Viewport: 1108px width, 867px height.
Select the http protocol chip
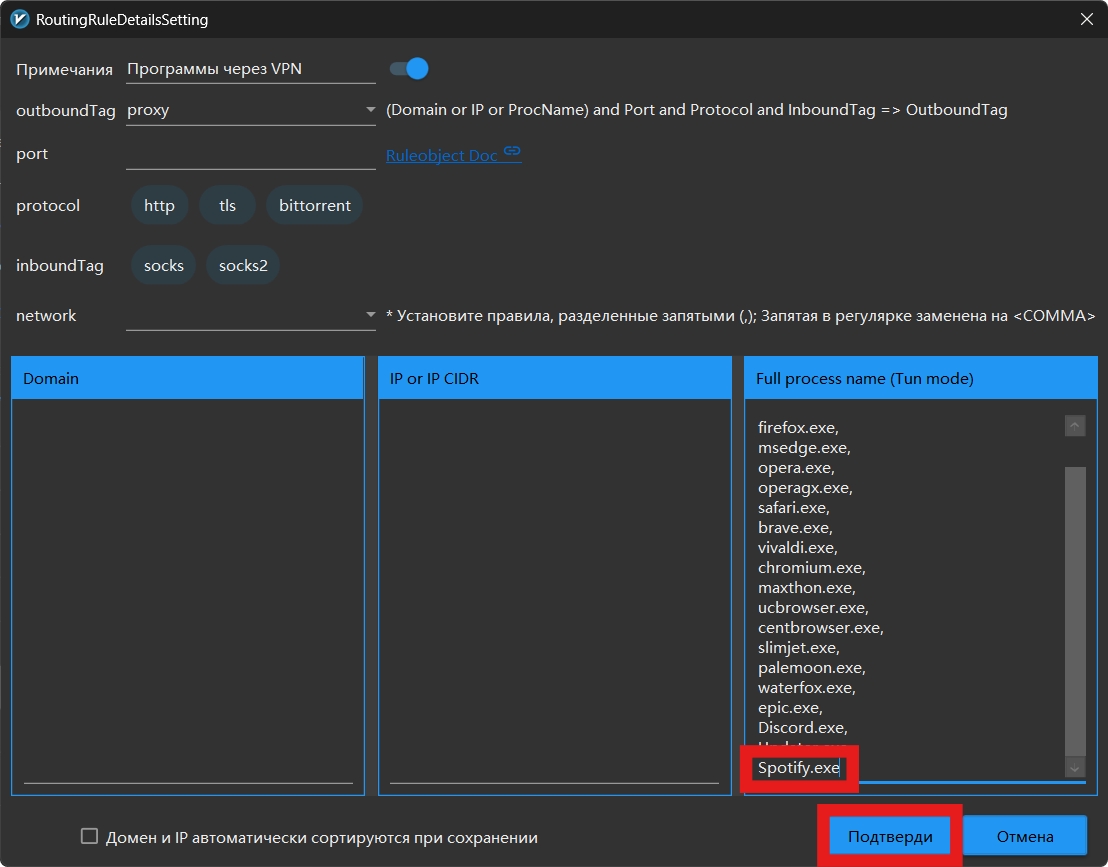(x=159, y=206)
